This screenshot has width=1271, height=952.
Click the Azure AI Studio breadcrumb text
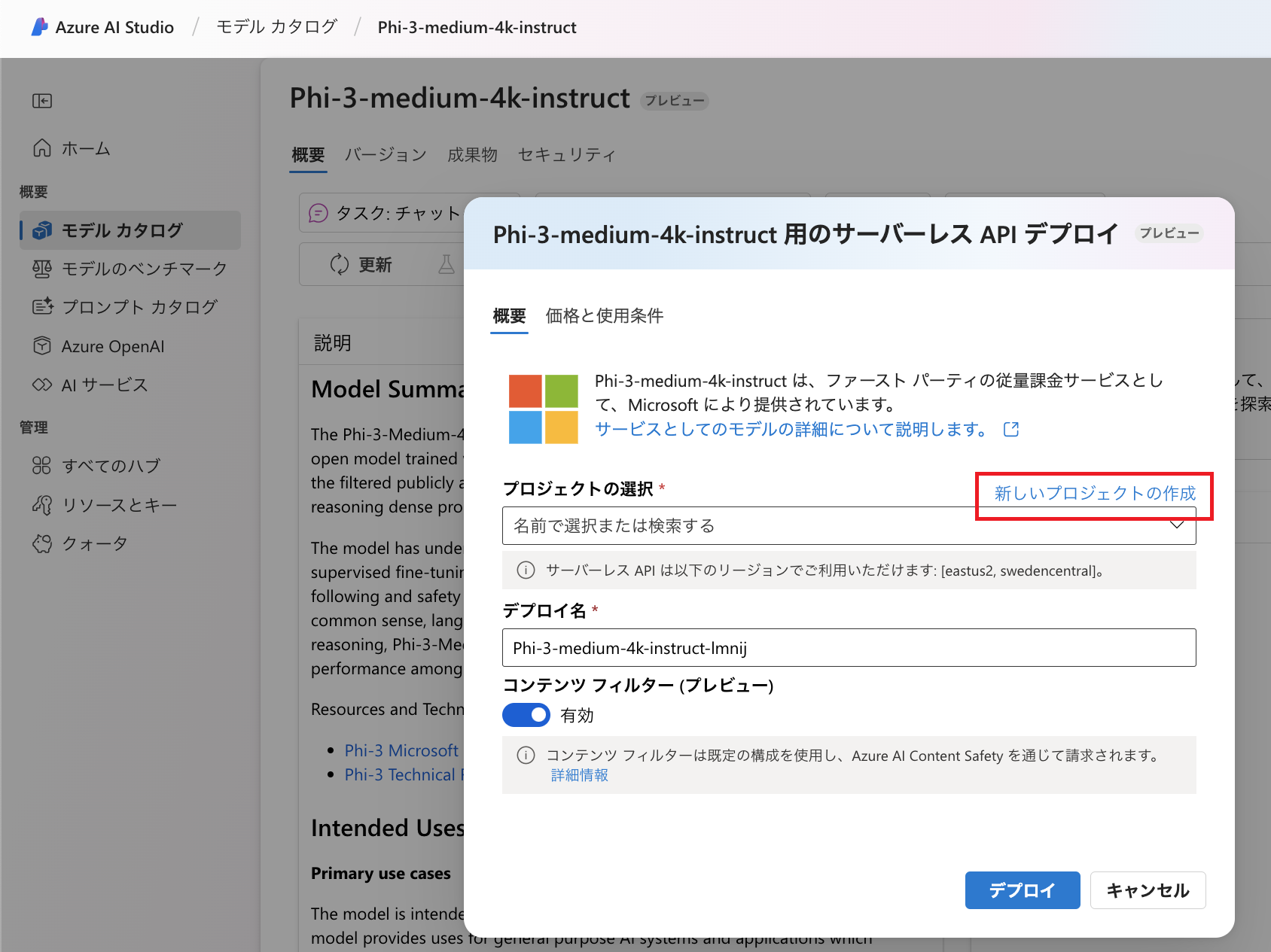tap(114, 27)
